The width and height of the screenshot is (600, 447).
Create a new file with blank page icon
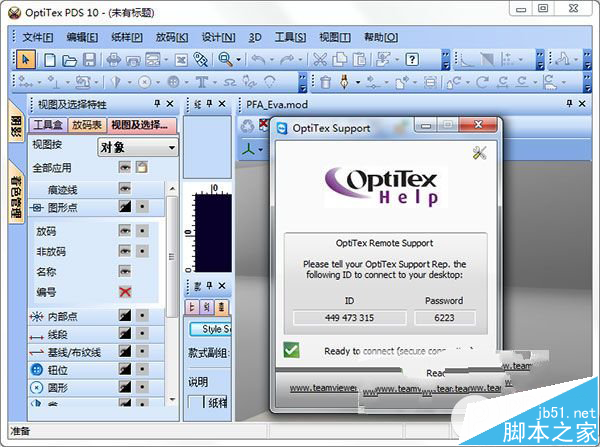50,60
